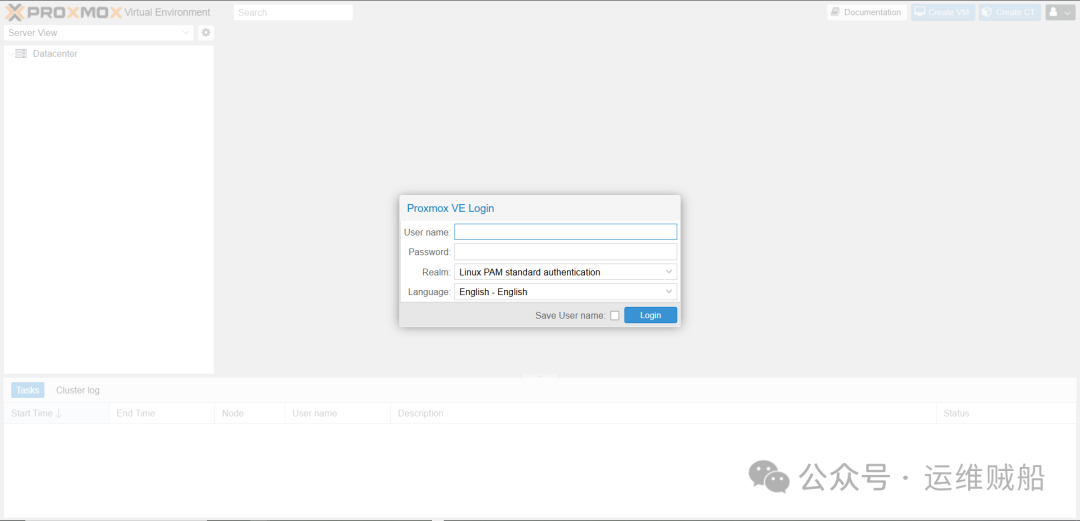Click the Documentation book icon
Image resolution: width=1080 pixels, height=521 pixels.
[x=835, y=12]
